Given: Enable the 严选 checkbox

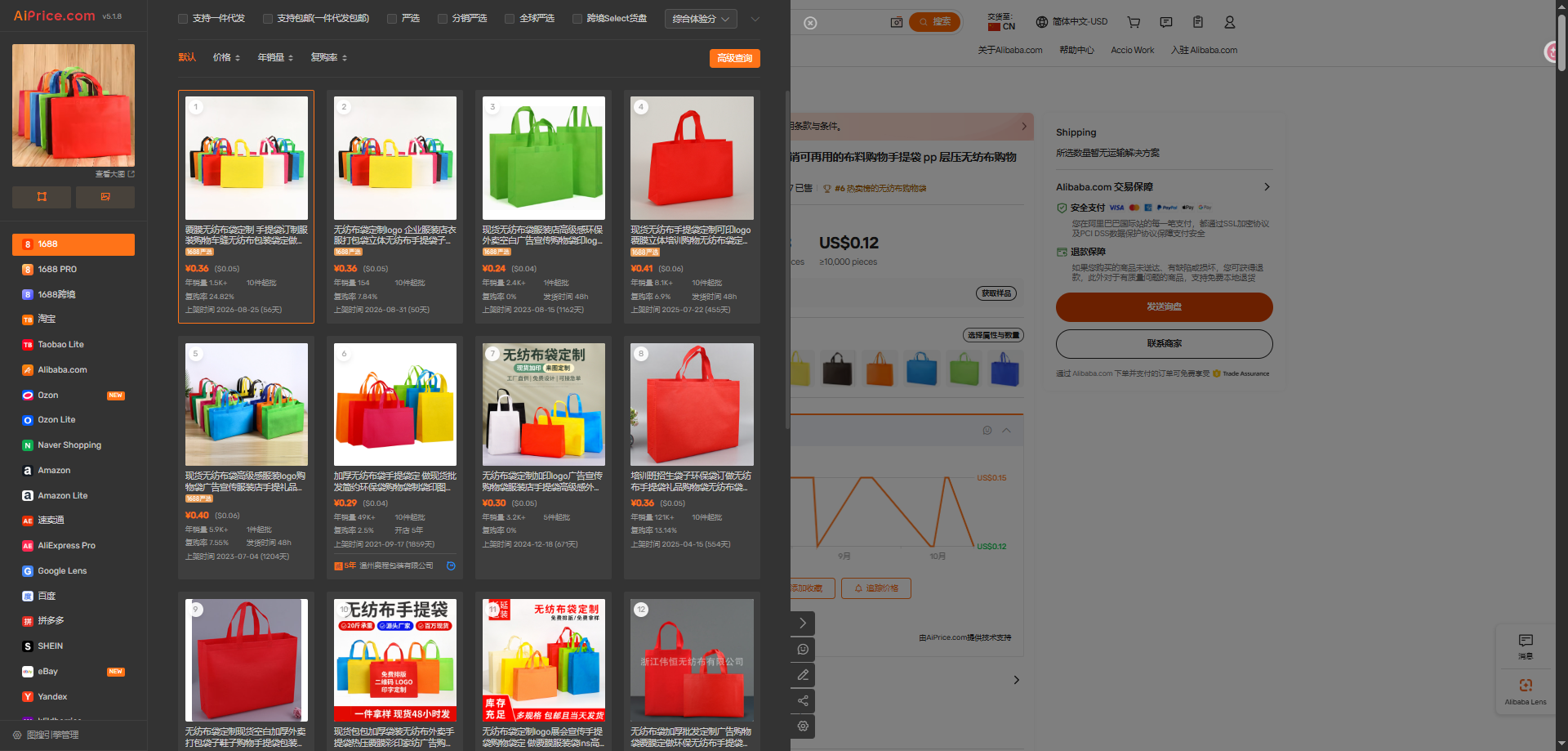Looking at the screenshot, I should 392,19.
